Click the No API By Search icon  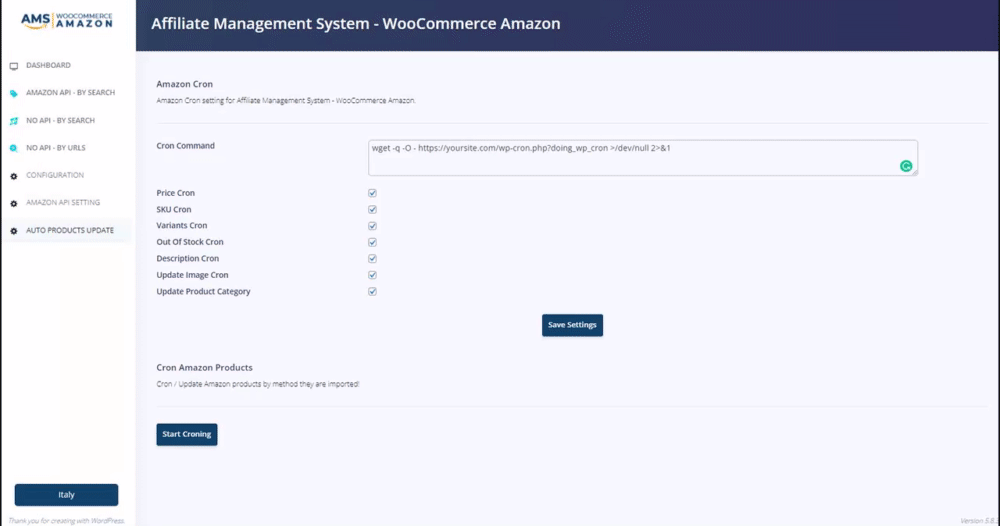point(13,121)
